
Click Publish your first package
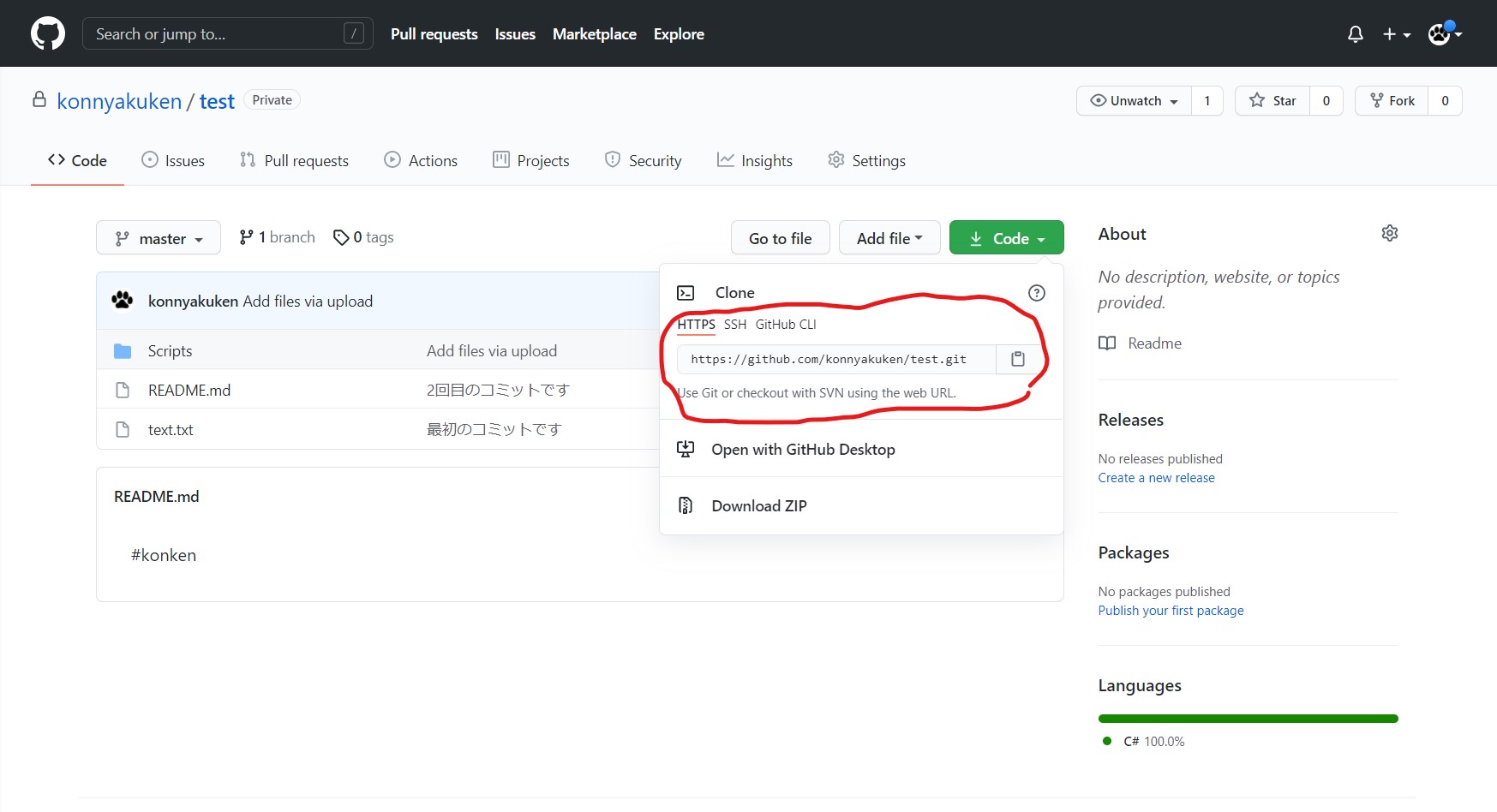1171,611
